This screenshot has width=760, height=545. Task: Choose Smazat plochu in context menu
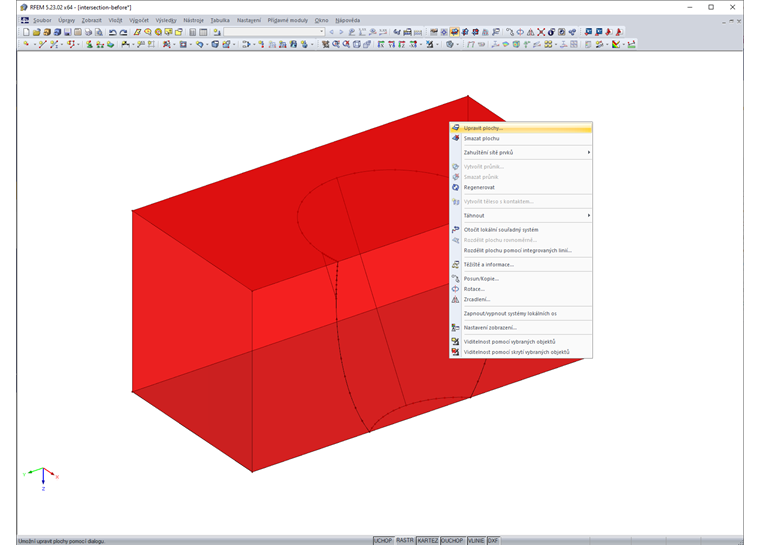tap(521, 139)
